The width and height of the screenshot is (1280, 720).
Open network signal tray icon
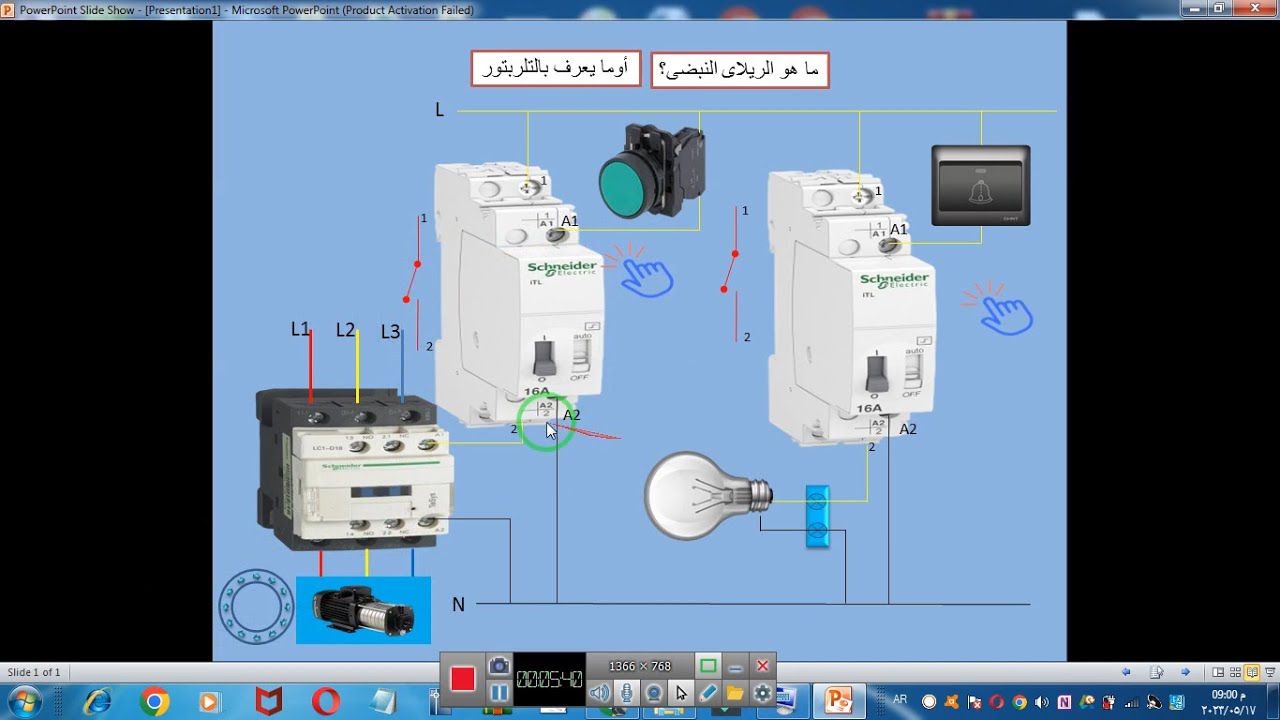1132,702
